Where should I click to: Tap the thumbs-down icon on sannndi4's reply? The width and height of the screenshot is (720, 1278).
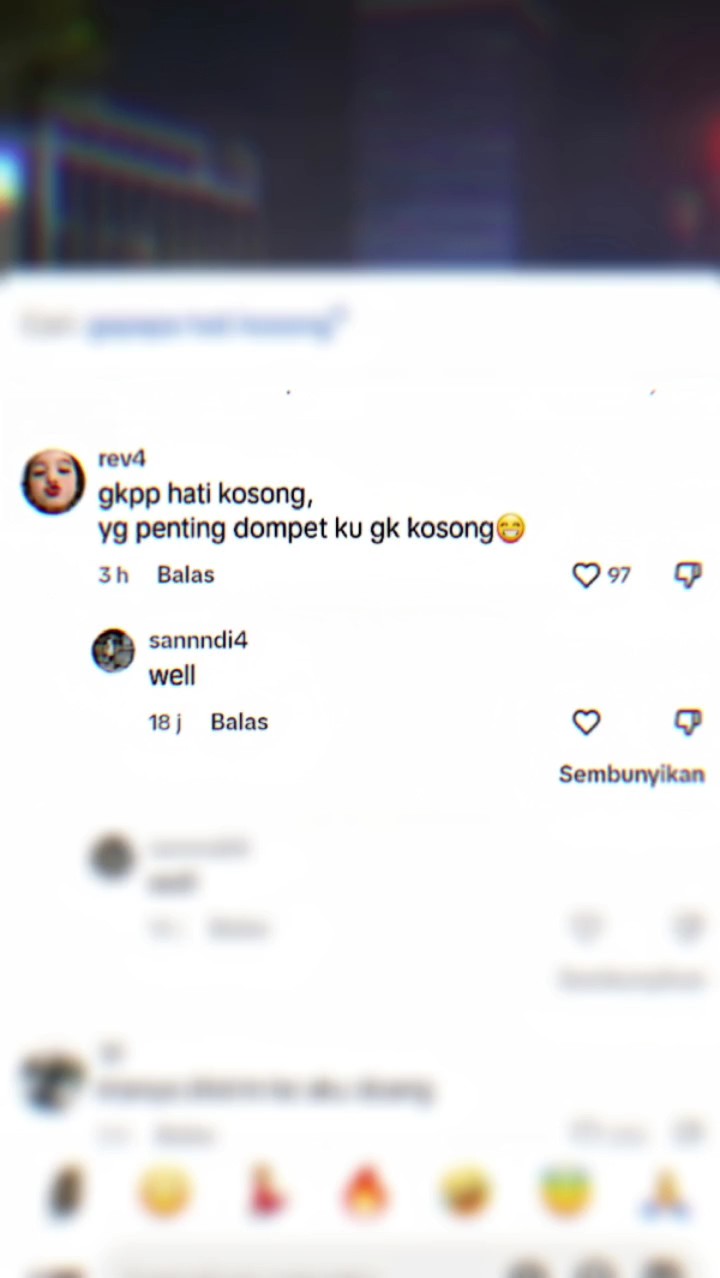tap(688, 722)
